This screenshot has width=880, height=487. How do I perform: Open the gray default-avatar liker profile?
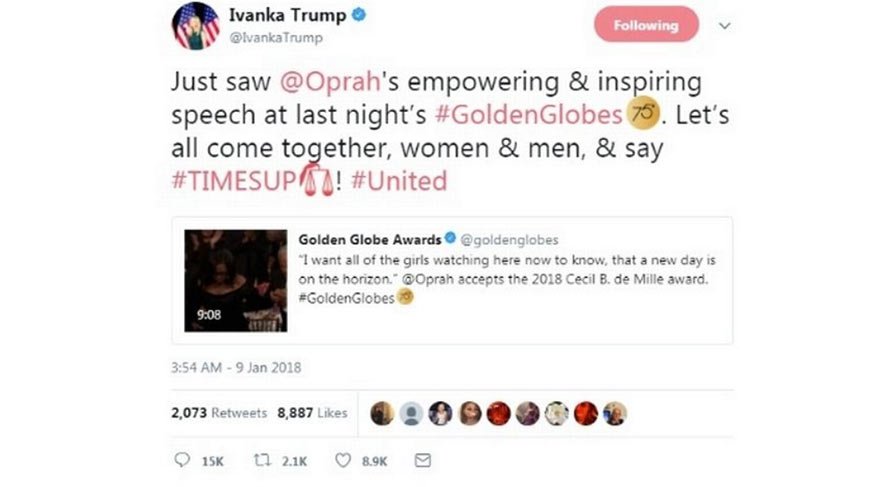tap(411, 414)
